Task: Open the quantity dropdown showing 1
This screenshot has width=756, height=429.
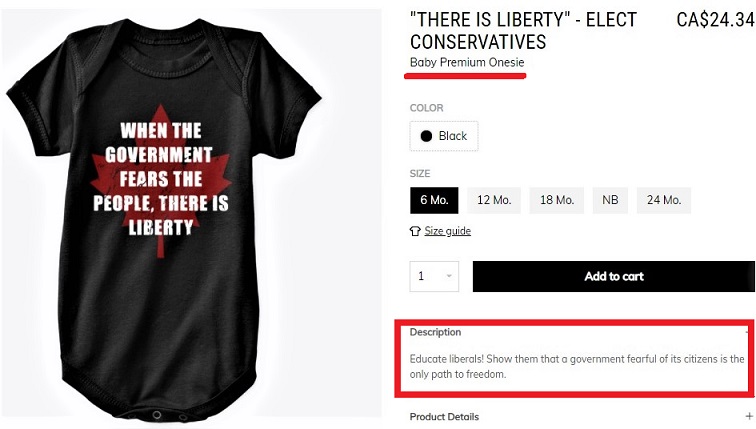Action: (x=434, y=276)
